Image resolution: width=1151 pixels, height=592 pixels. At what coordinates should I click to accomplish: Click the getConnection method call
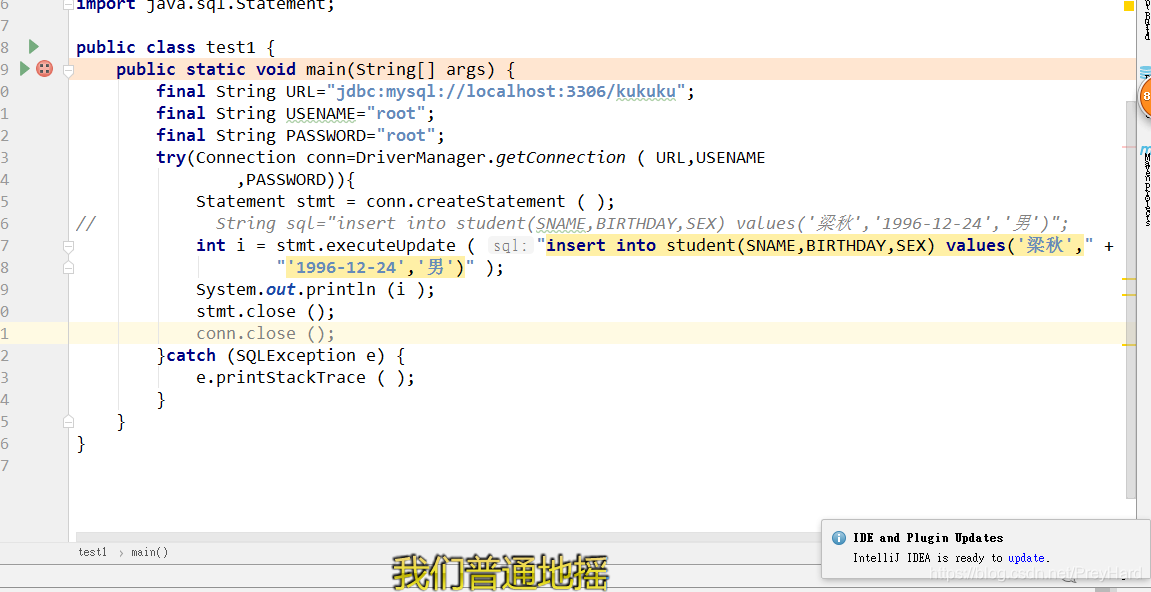(x=561, y=157)
